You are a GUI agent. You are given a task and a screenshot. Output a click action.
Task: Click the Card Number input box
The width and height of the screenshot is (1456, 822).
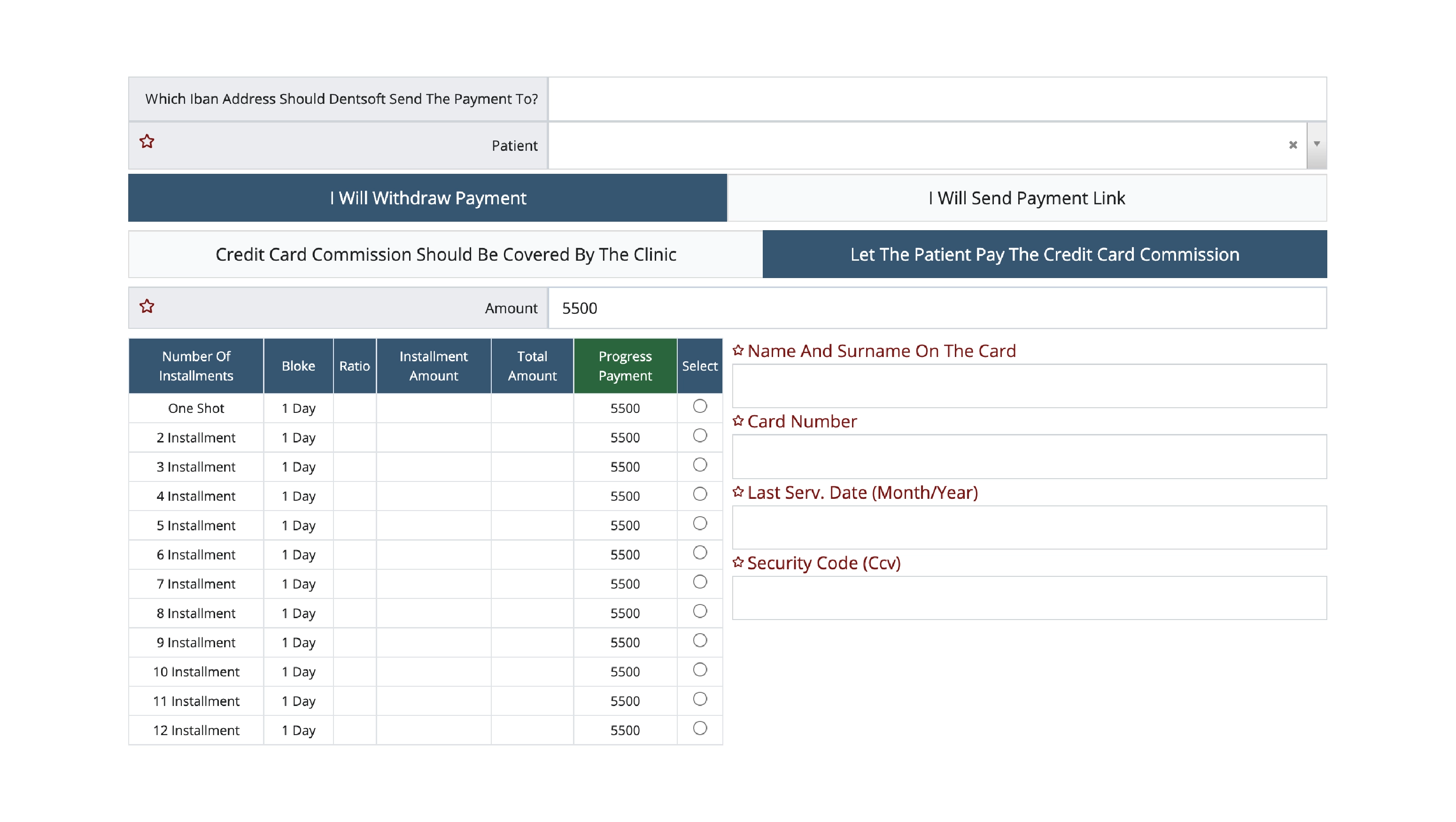click(1029, 457)
